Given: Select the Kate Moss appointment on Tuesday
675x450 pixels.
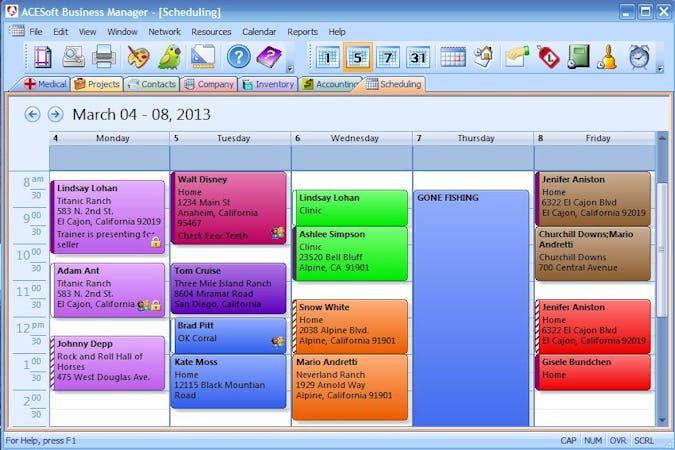Looking at the screenshot, I should [x=229, y=382].
